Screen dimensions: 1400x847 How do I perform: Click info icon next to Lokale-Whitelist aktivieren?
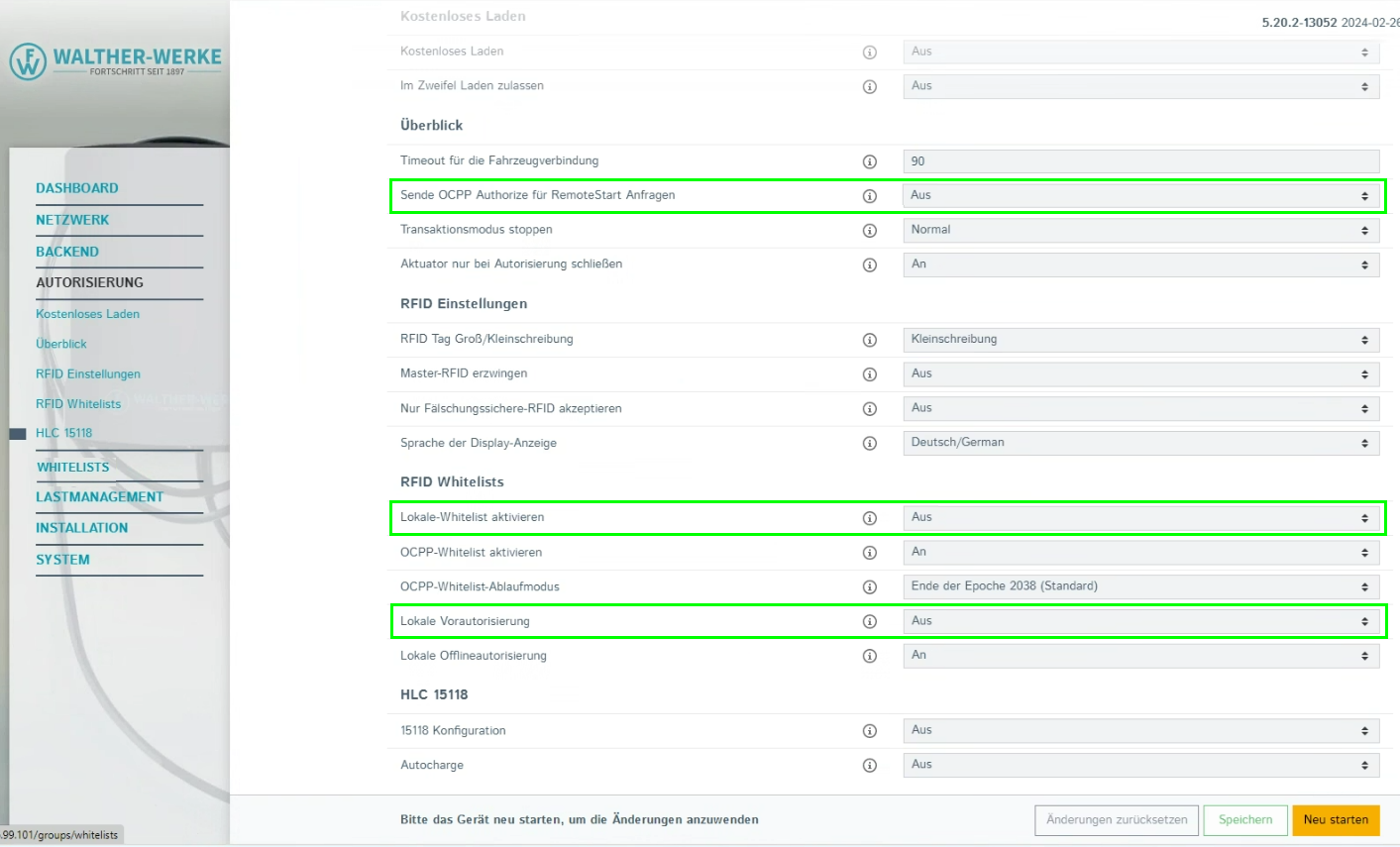tap(869, 518)
